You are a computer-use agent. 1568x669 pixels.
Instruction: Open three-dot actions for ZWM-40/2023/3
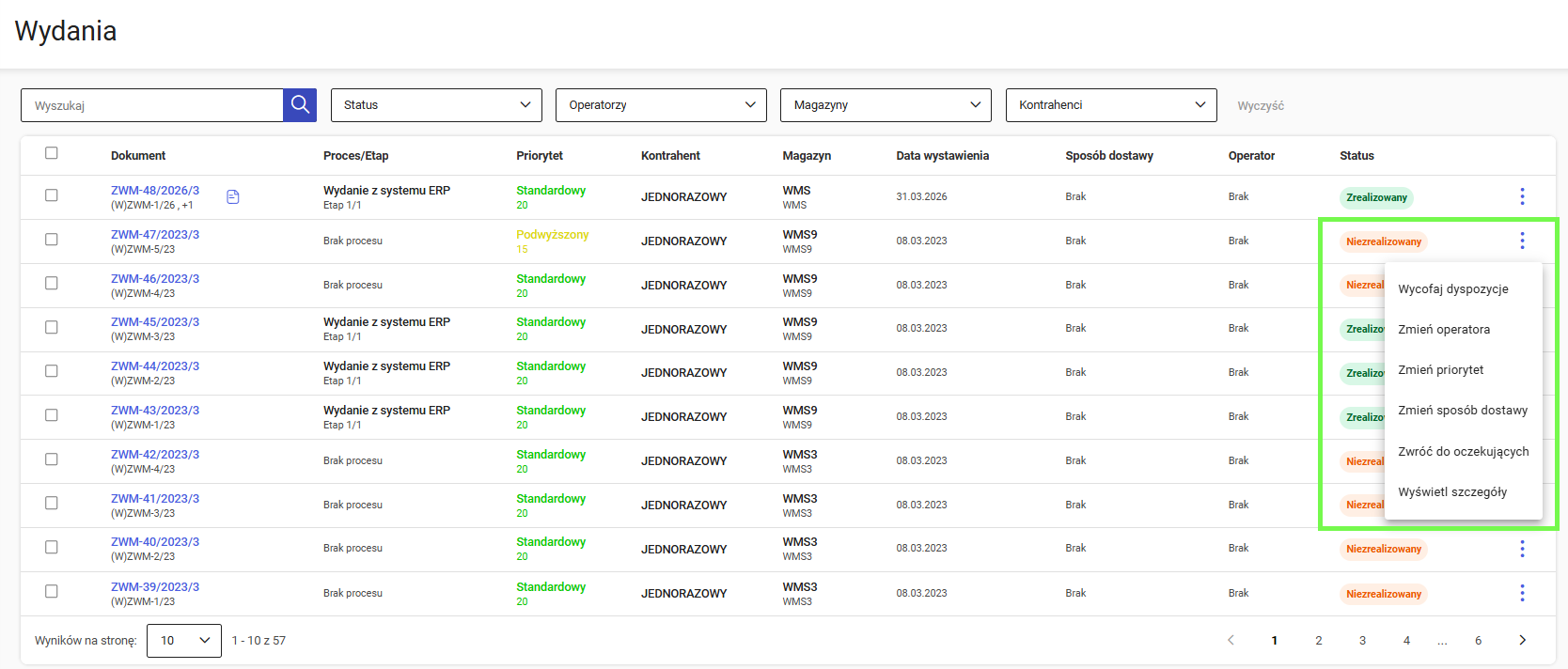tap(1522, 549)
